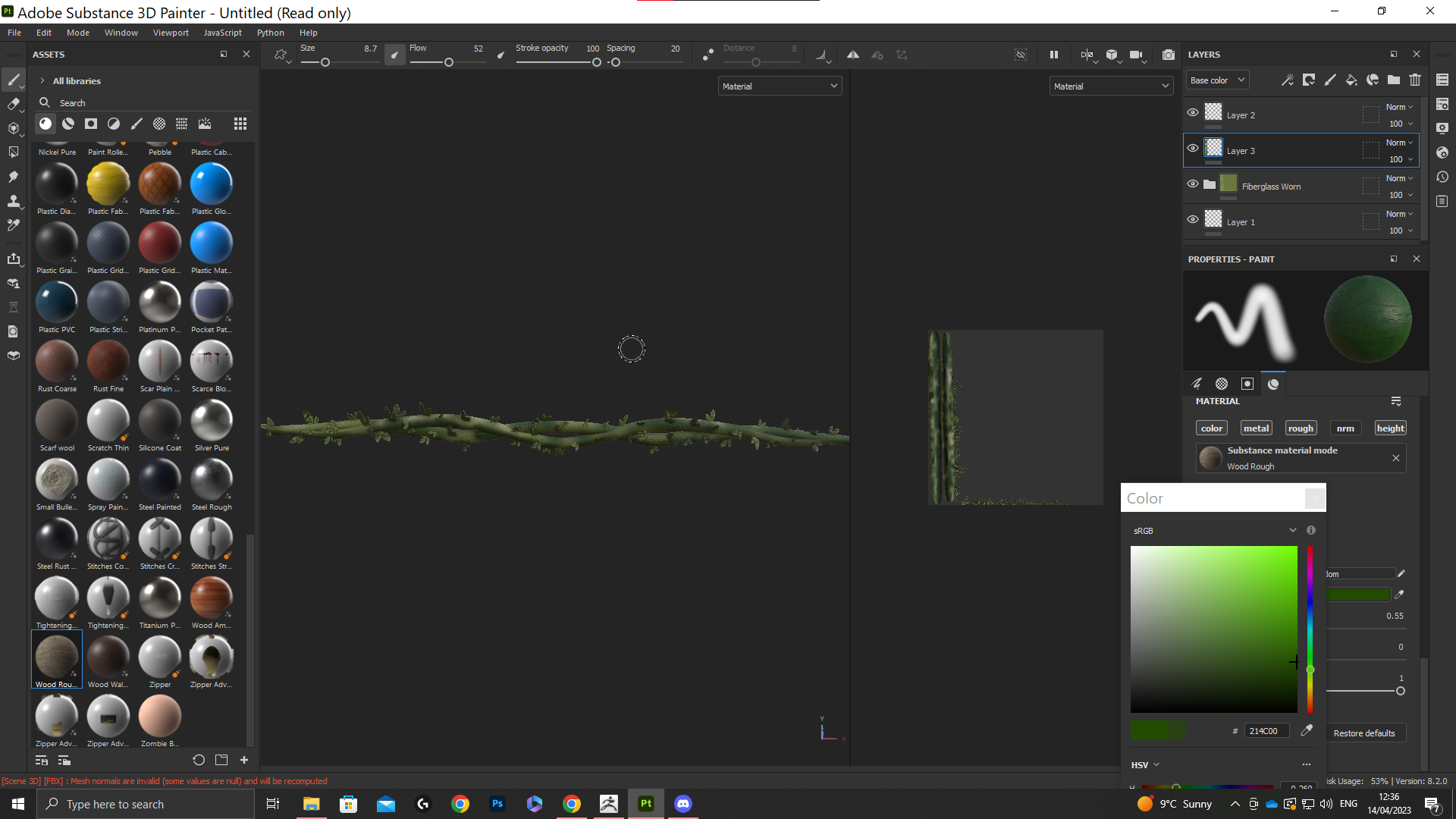Open the Viewport menu
Viewport: 1456px width, 819px height.
pyautogui.click(x=171, y=33)
